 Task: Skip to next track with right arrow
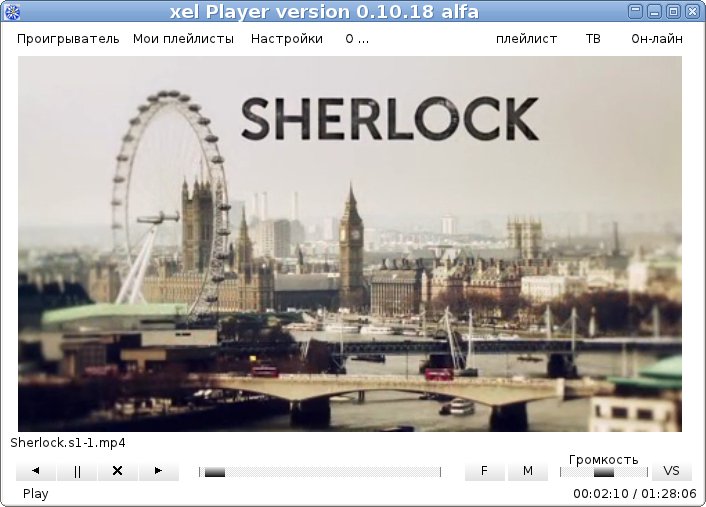158,471
